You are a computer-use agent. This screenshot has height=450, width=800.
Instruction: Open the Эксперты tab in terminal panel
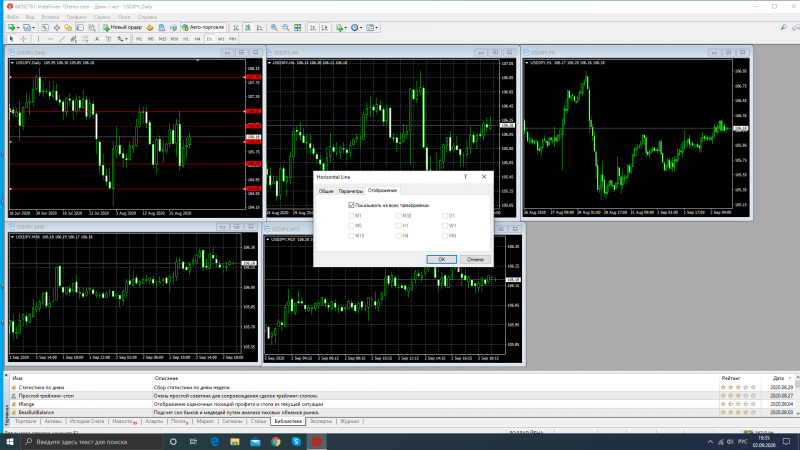[x=321, y=422]
